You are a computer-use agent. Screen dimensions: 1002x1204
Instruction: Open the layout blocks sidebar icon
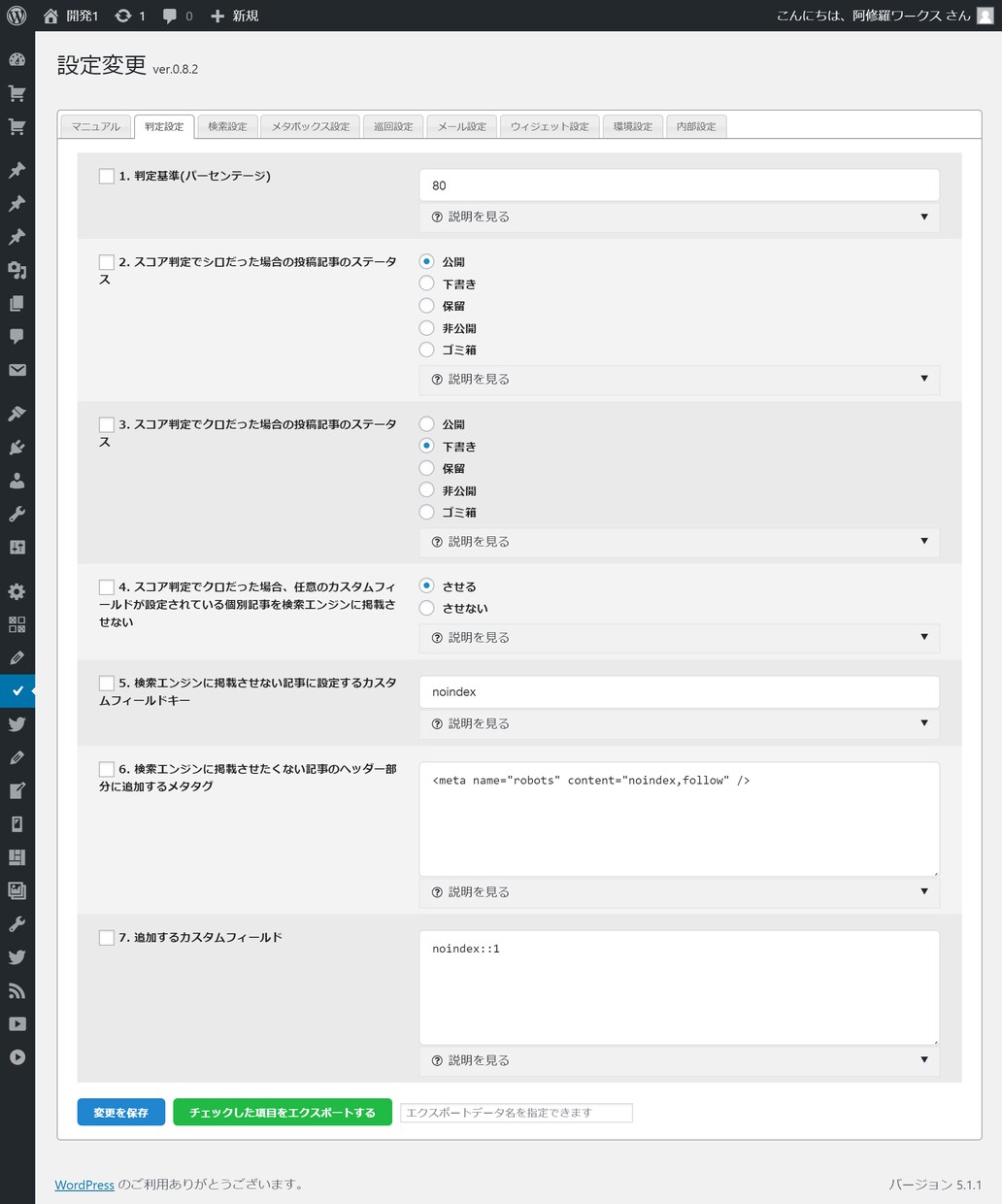pos(17,857)
